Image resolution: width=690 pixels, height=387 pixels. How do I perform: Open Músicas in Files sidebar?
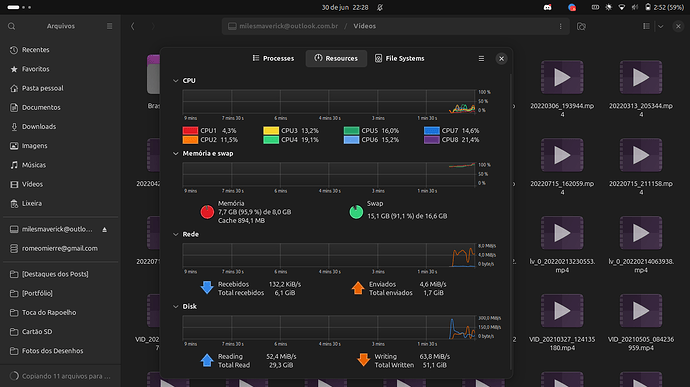pos(60,165)
